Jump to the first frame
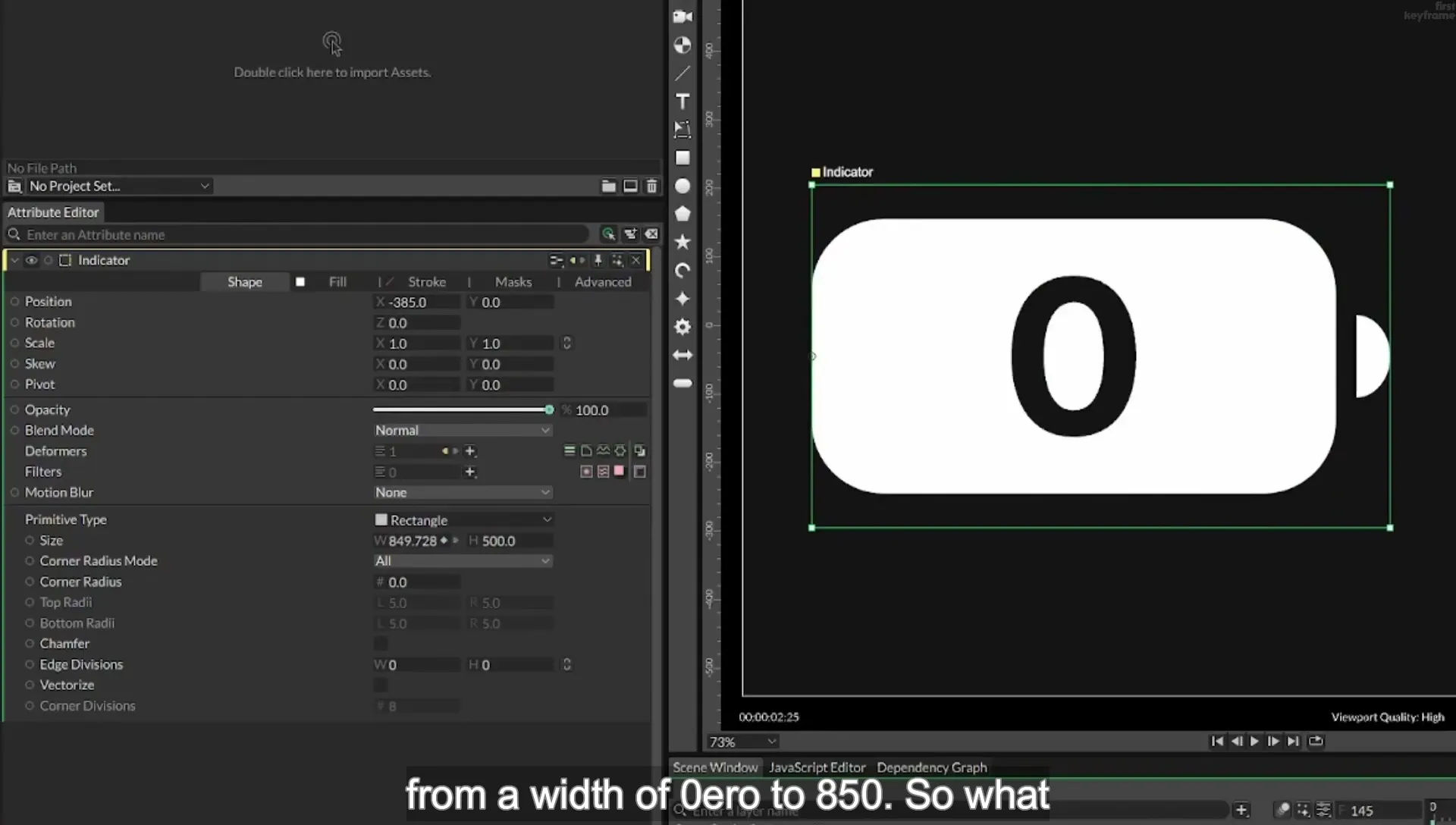 pos(1217,742)
